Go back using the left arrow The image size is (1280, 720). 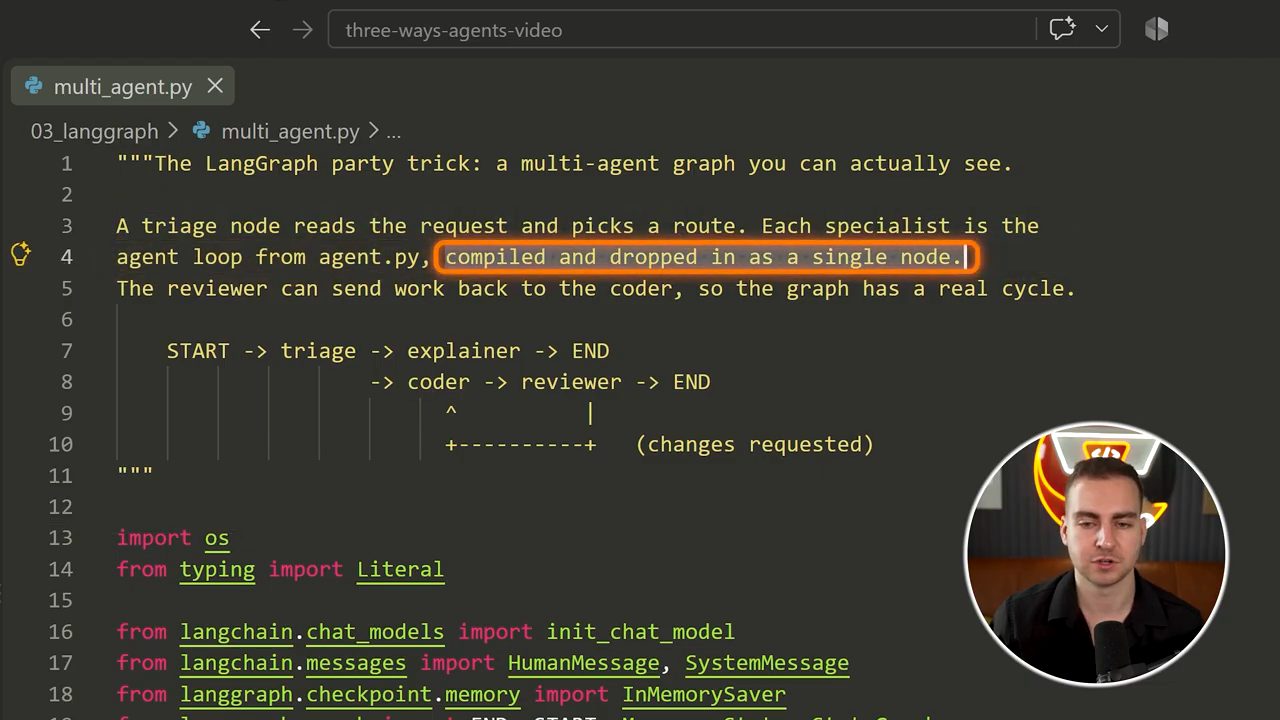(260, 30)
